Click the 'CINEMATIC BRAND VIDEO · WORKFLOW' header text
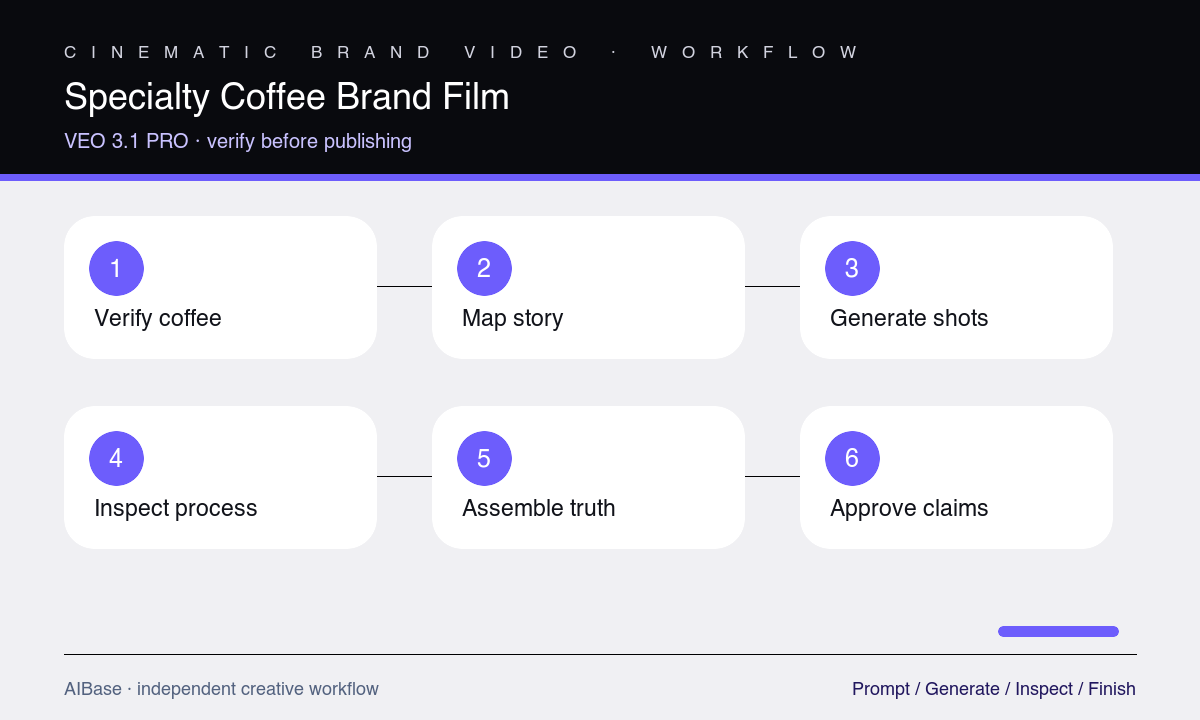This screenshot has height=720, width=1200. point(461,52)
